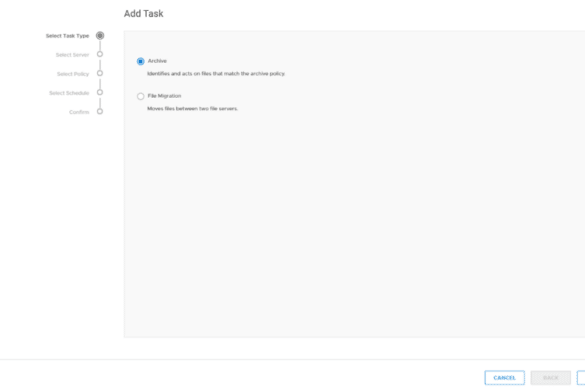Image resolution: width=585 pixels, height=390 pixels.
Task: Jump to the Confirm step label
Action: pos(79,112)
